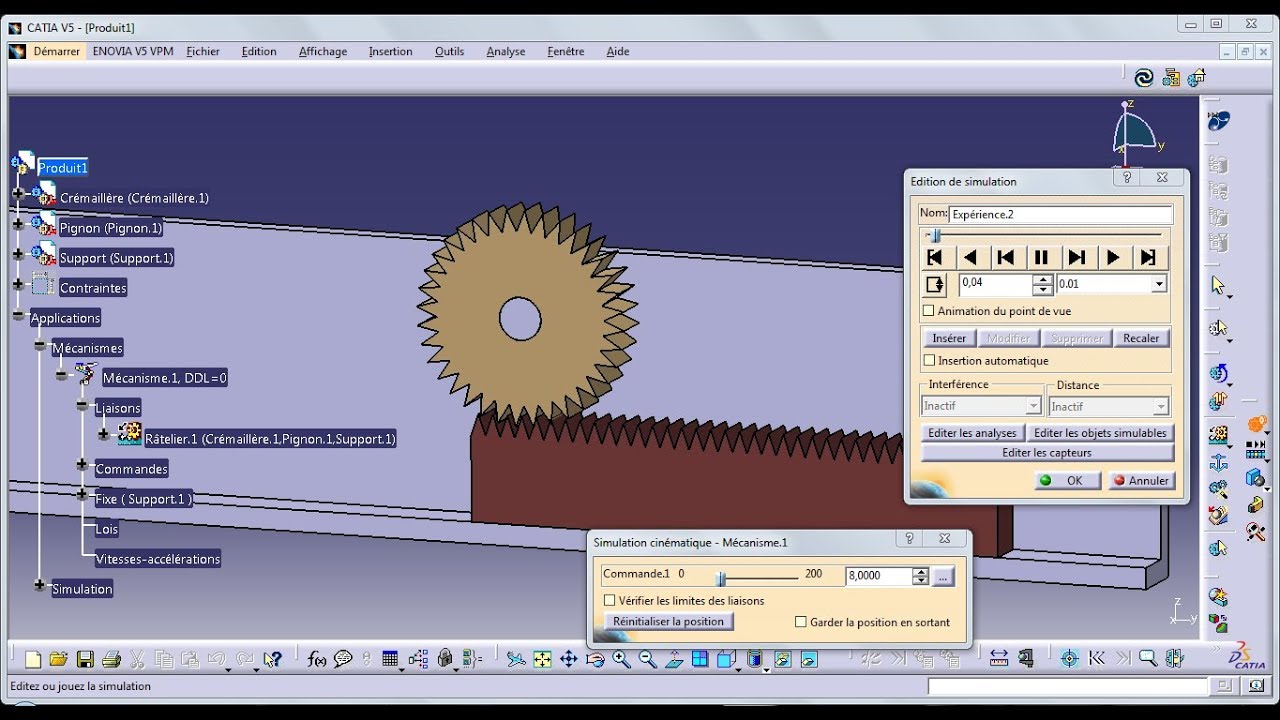The height and width of the screenshot is (720, 1280).
Task: Expand the Simulation tree node
Action: pos(40,585)
